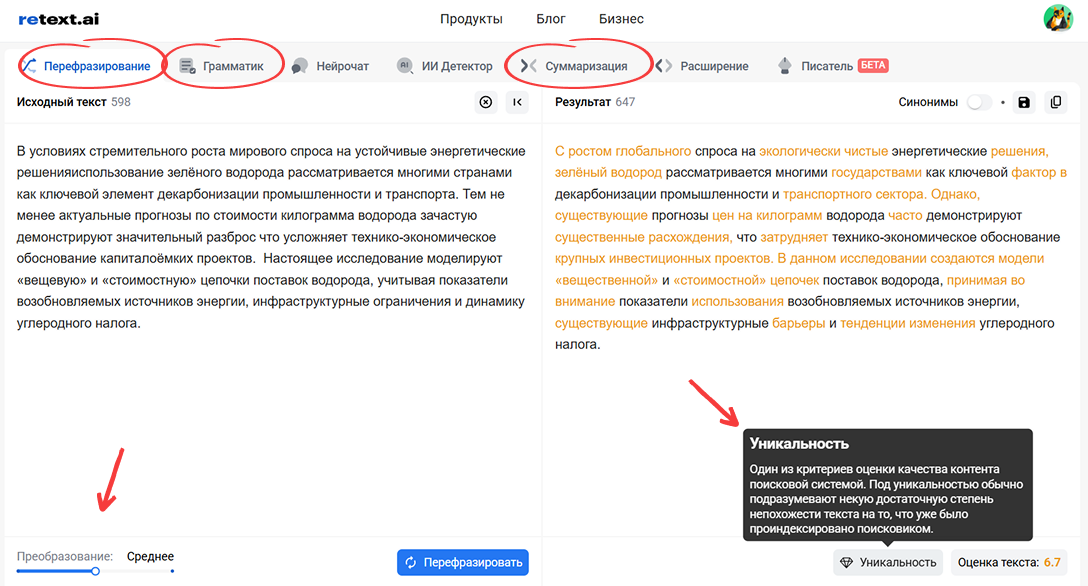
Task: Click the save result icon
Action: (1023, 102)
